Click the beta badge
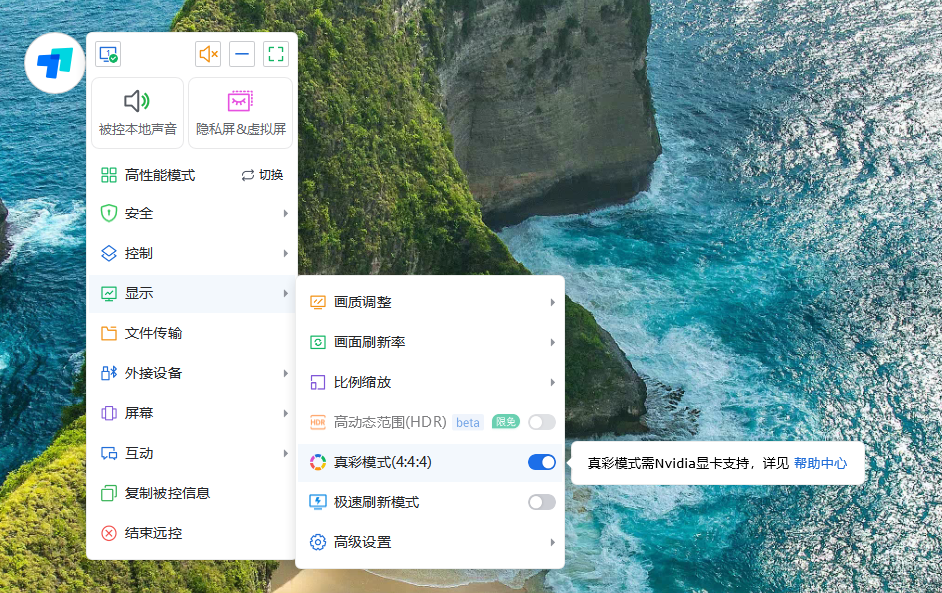This screenshot has width=942, height=593. point(467,422)
